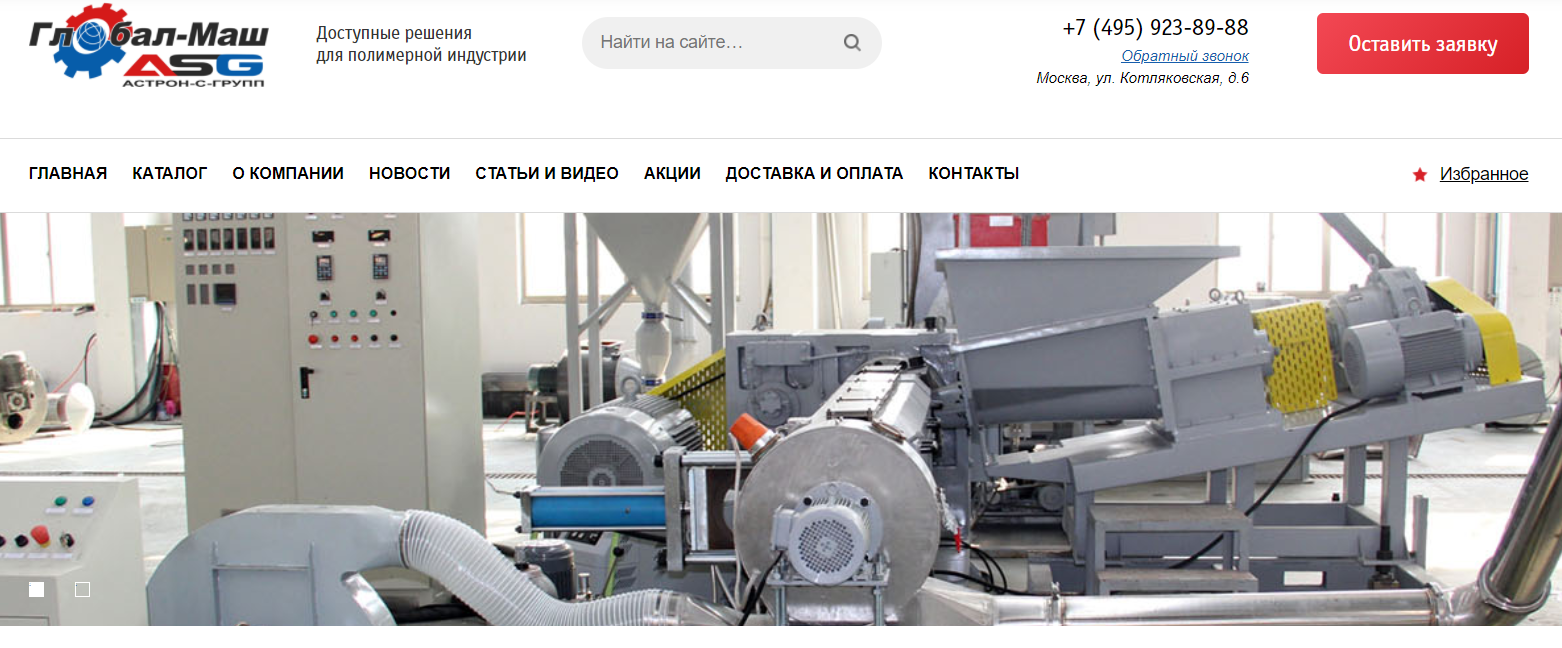Focus the 'Найти на сайте' search field

pos(731,43)
